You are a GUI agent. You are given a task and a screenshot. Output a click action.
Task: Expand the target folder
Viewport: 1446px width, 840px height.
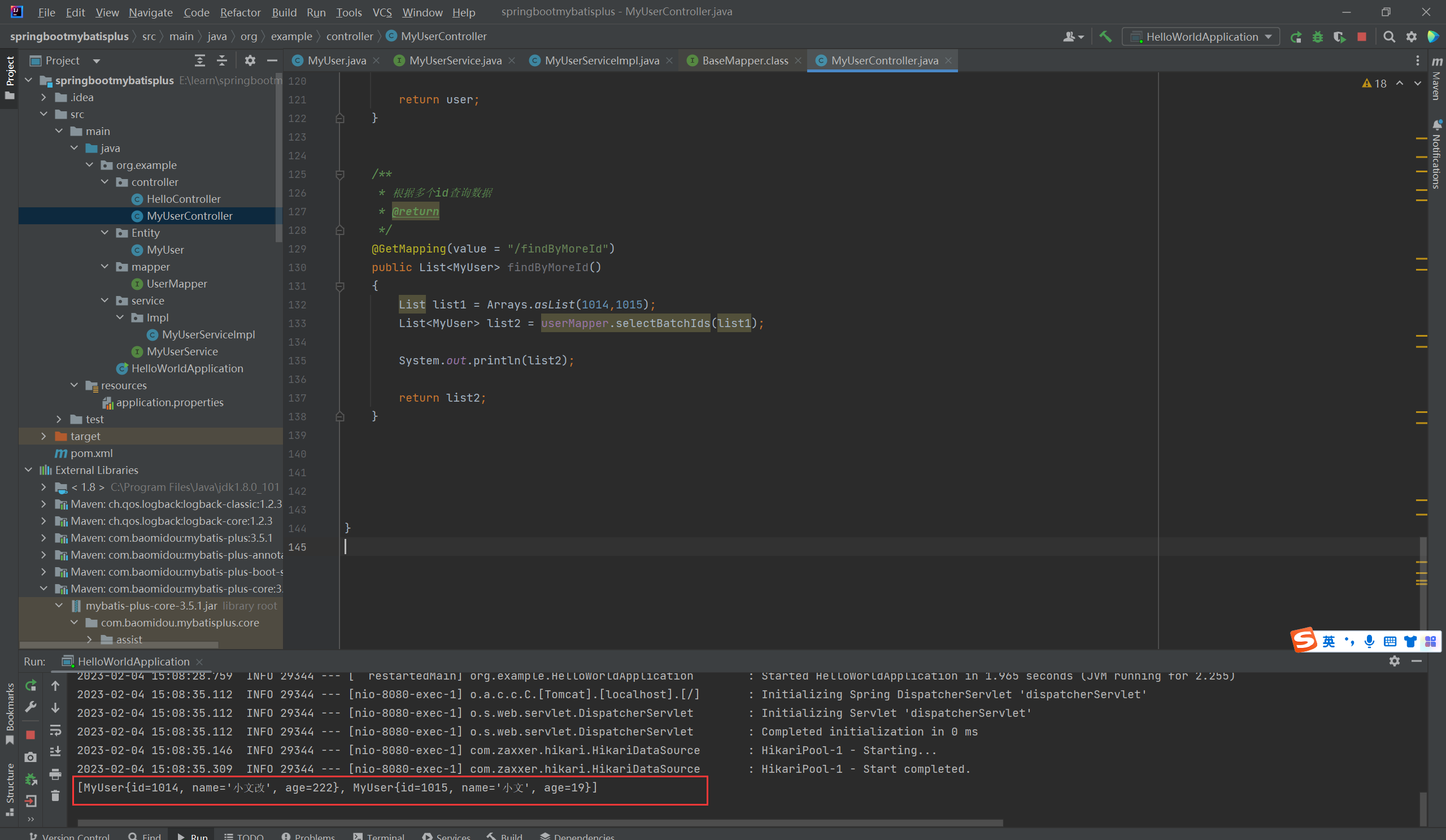[x=43, y=436]
